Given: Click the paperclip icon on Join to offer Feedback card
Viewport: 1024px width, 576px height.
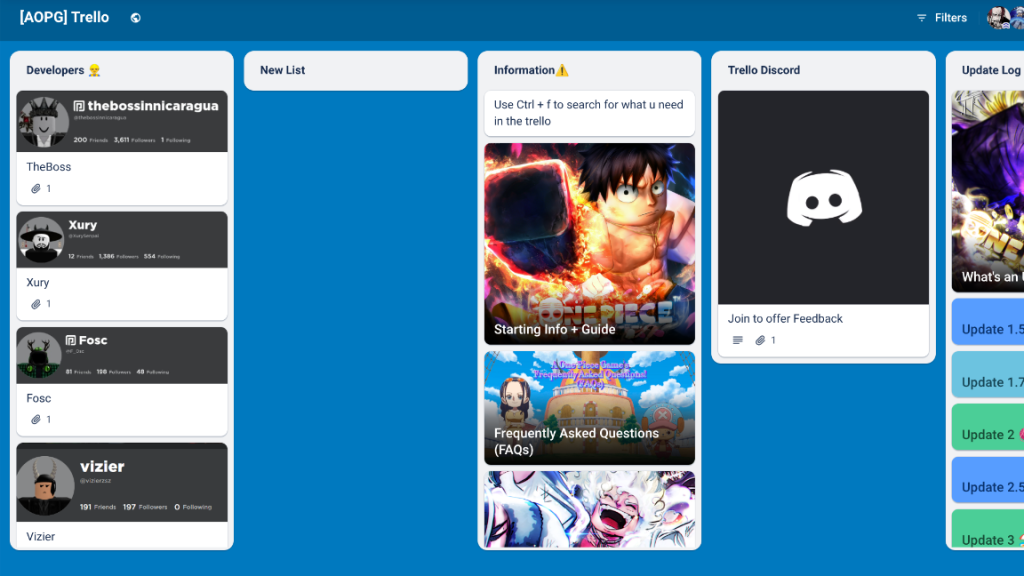Looking at the screenshot, I should point(760,340).
